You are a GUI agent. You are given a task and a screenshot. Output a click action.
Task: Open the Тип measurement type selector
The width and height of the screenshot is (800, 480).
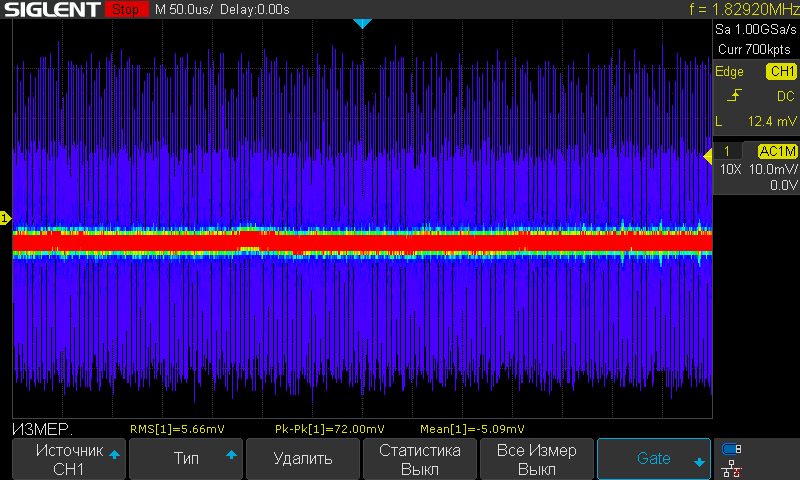pos(186,459)
